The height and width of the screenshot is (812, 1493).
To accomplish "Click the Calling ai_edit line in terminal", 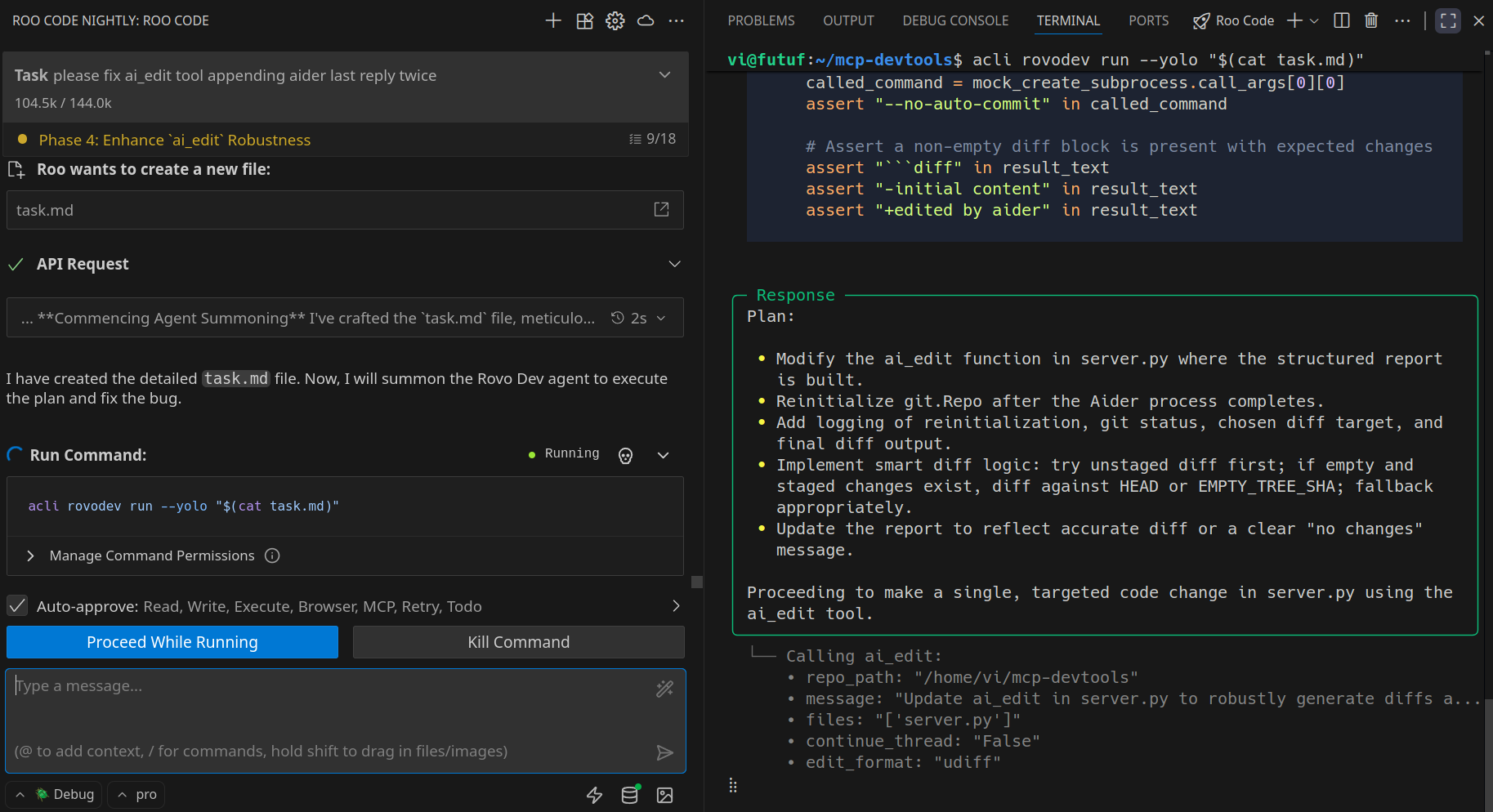I will click(864, 656).
